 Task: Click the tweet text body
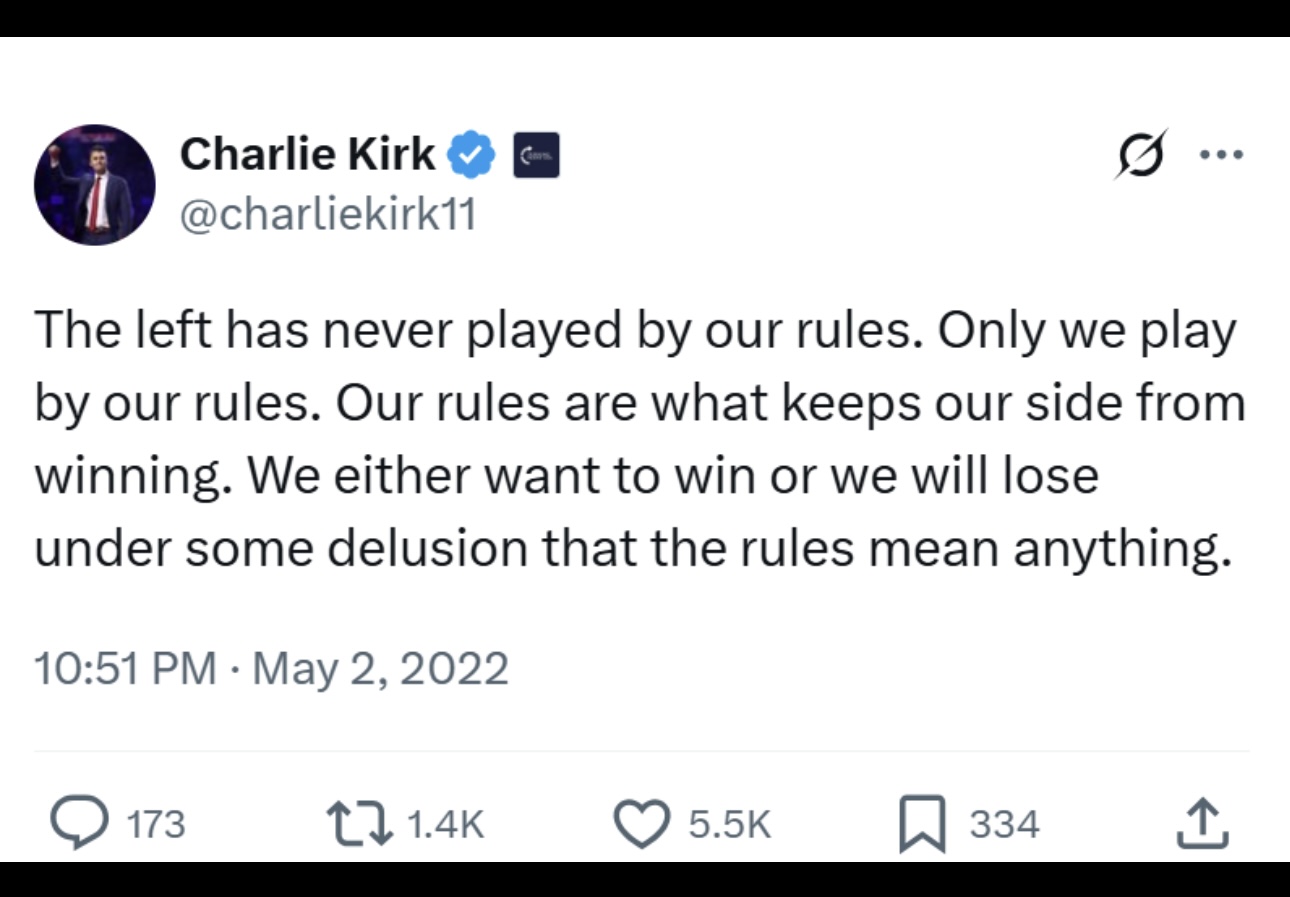coord(640,439)
